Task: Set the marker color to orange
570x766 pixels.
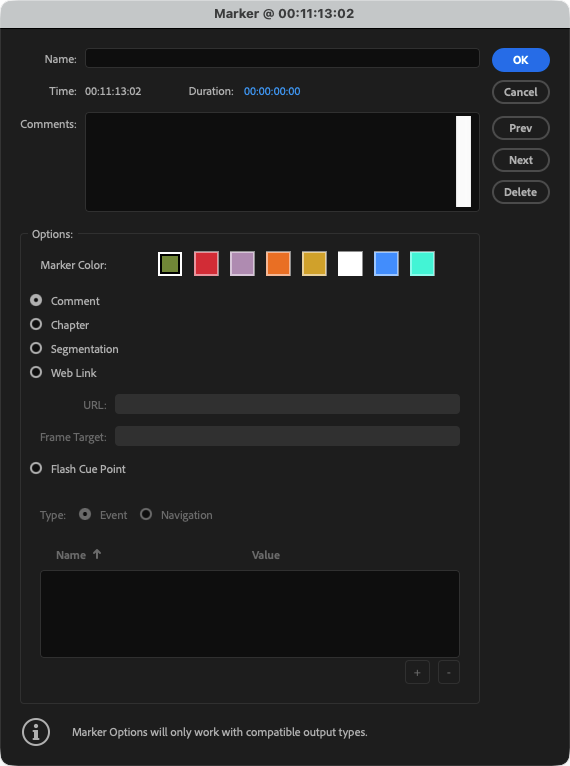Action: click(278, 264)
